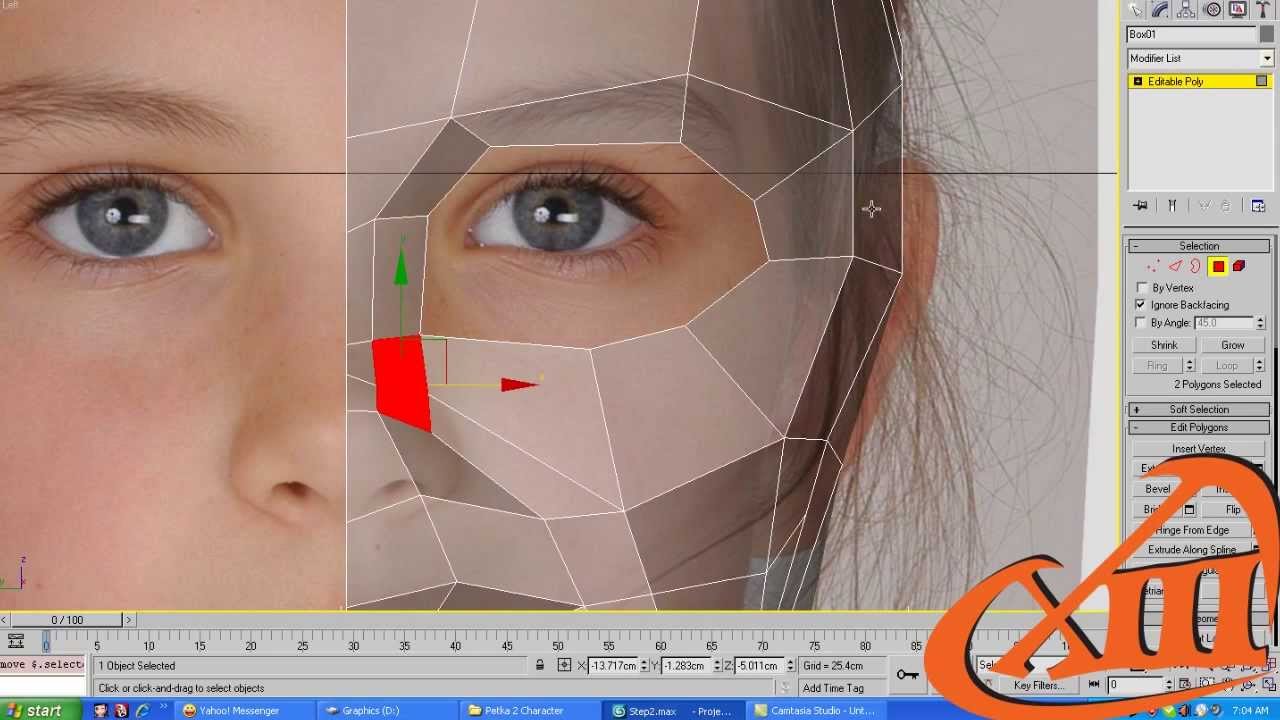The height and width of the screenshot is (720, 1280).
Task: Step time slider back with left arrow
Action: tap(5, 620)
